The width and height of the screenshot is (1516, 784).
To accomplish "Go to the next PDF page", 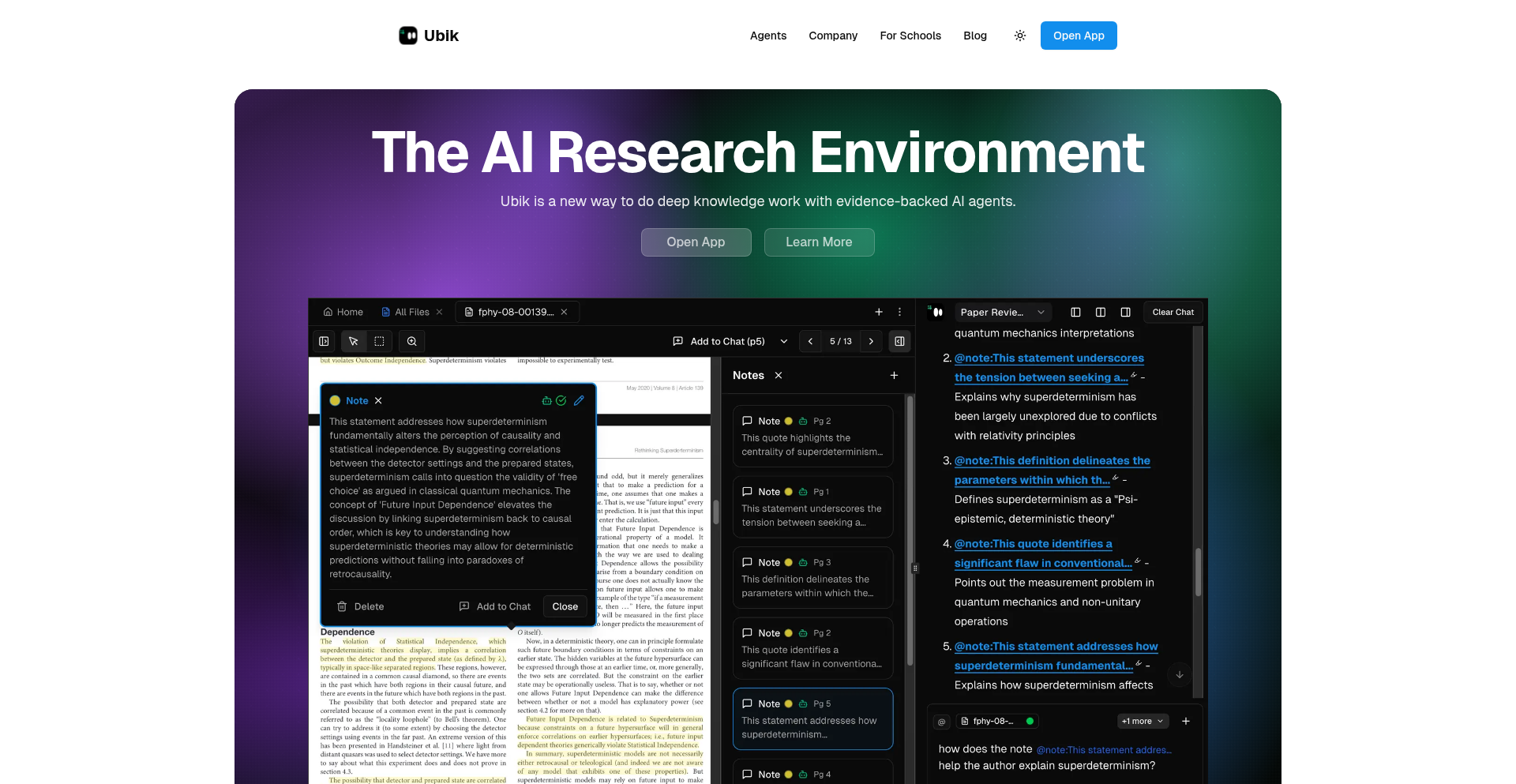I will point(871,341).
